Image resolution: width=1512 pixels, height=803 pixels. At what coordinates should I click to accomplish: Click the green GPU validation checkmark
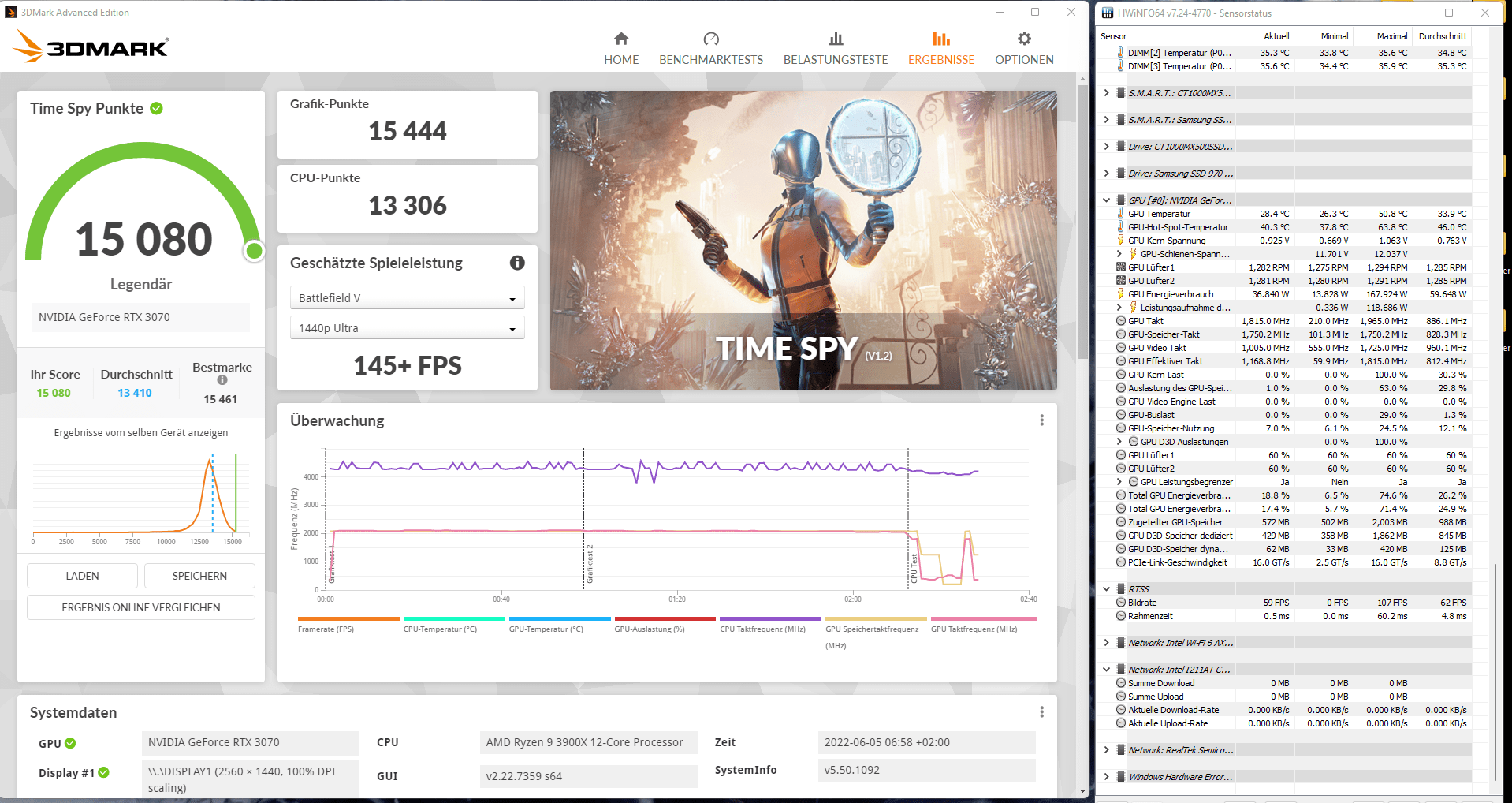tap(70, 743)
